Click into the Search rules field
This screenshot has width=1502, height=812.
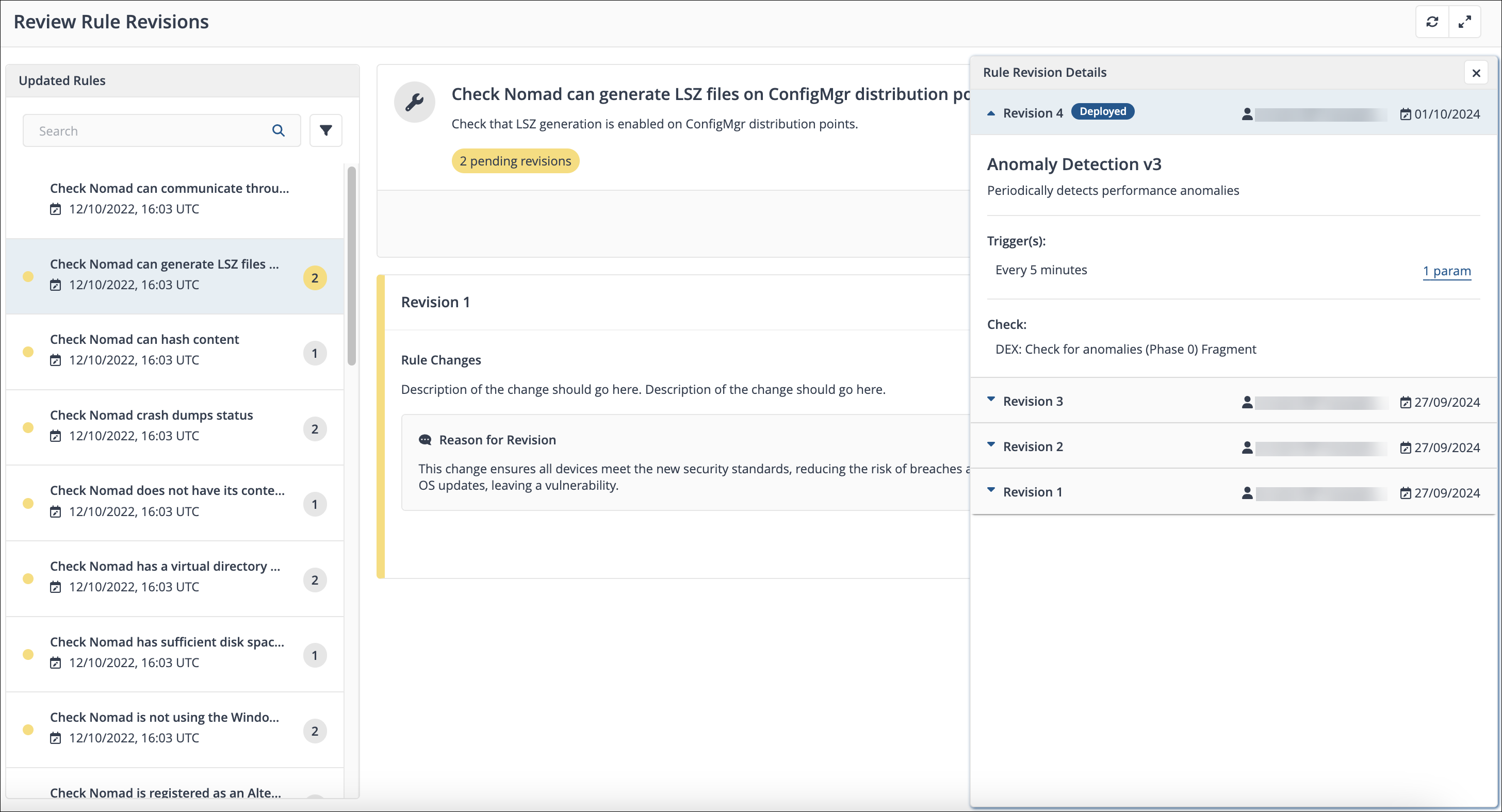point(146,130)
